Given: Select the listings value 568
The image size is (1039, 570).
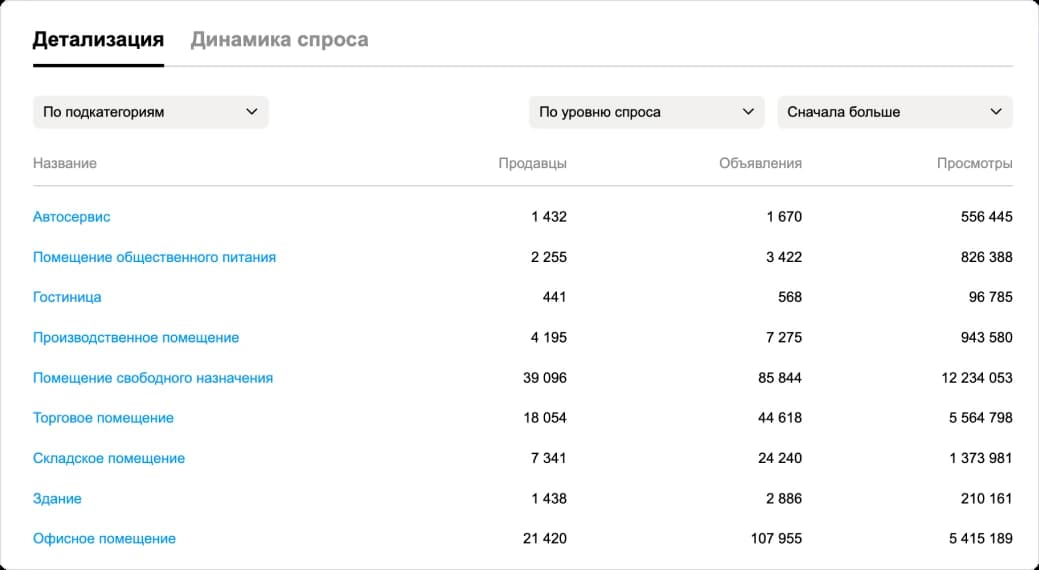Looking at the screenshot, I should point(790,297).
